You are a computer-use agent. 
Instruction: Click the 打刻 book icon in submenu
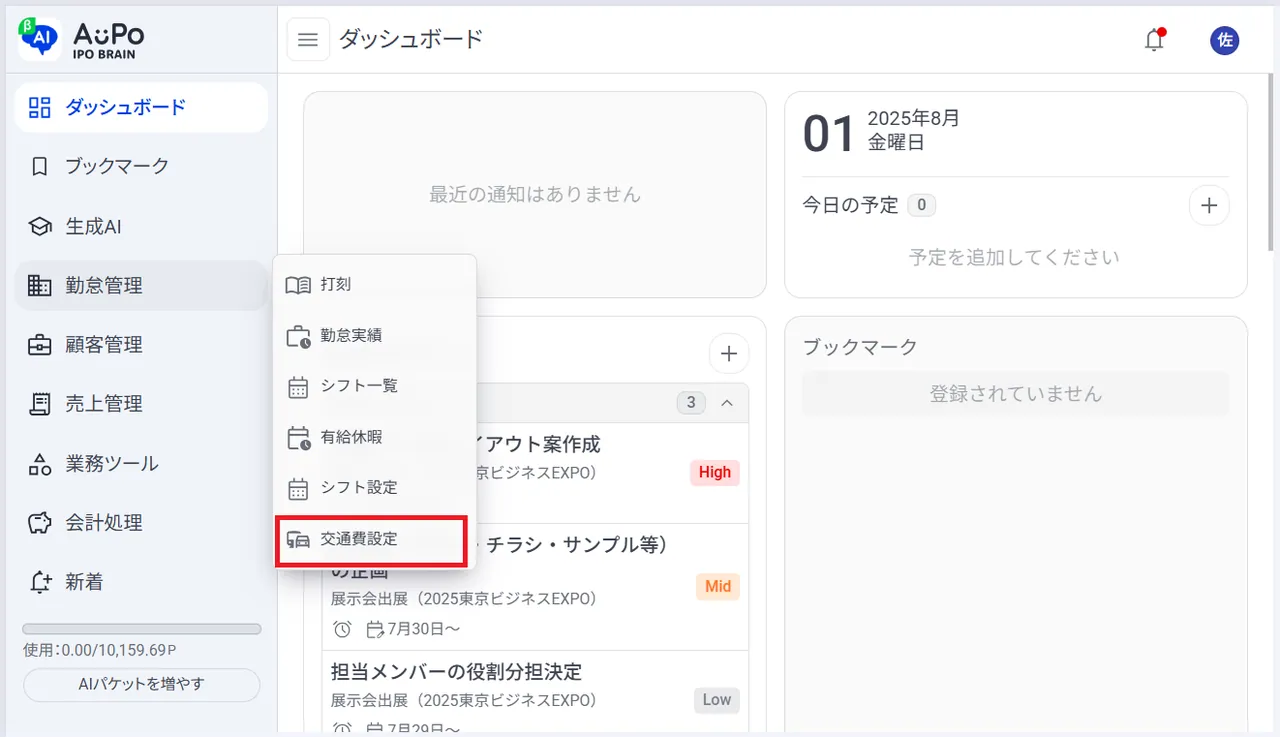click(x=298, y=285)
